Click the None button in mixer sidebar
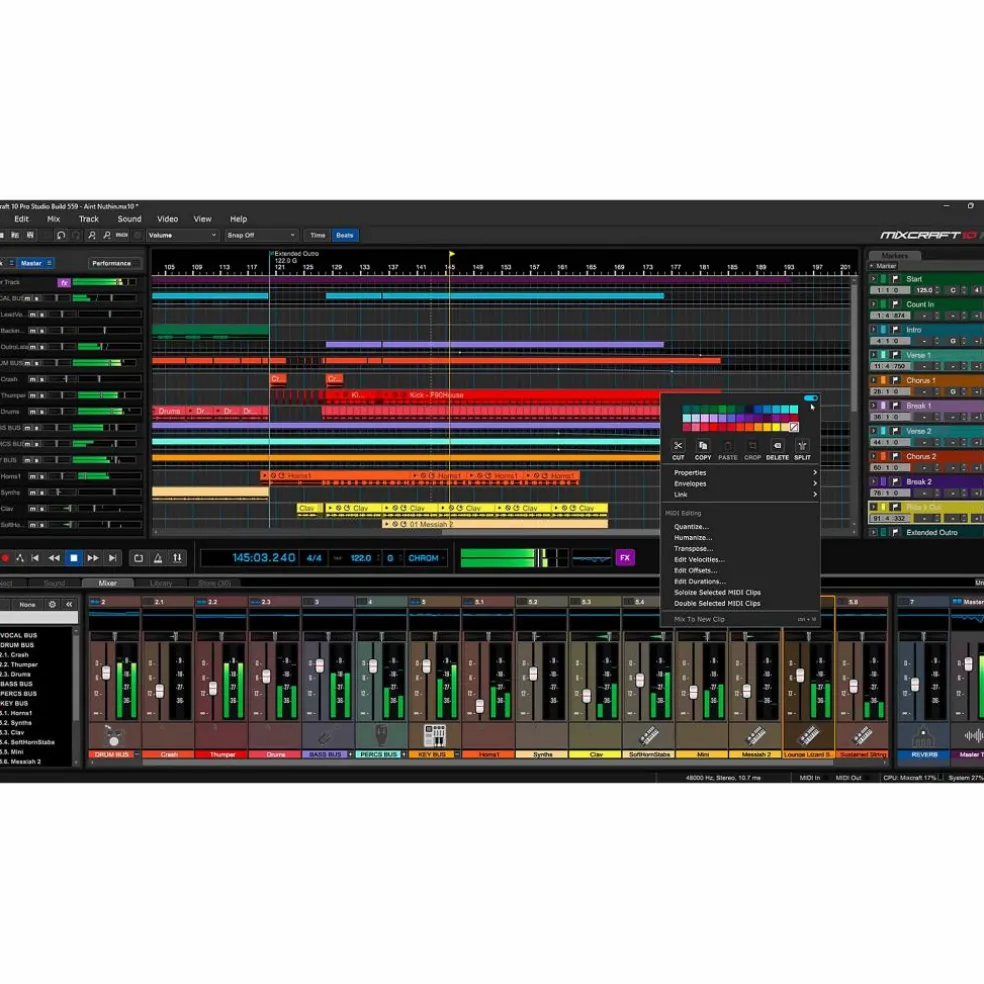The height and width of the screenshot is (984, 984). click(27, 604)
